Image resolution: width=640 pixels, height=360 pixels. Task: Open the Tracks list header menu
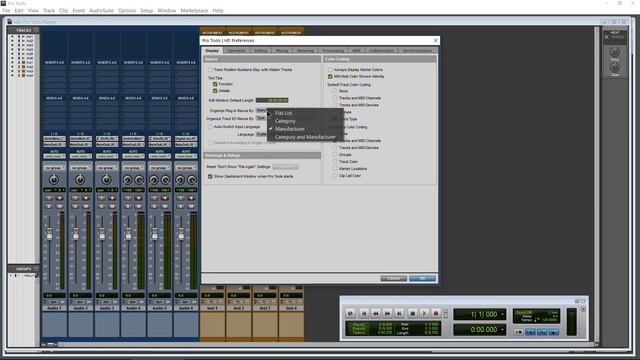click(36, 30)
